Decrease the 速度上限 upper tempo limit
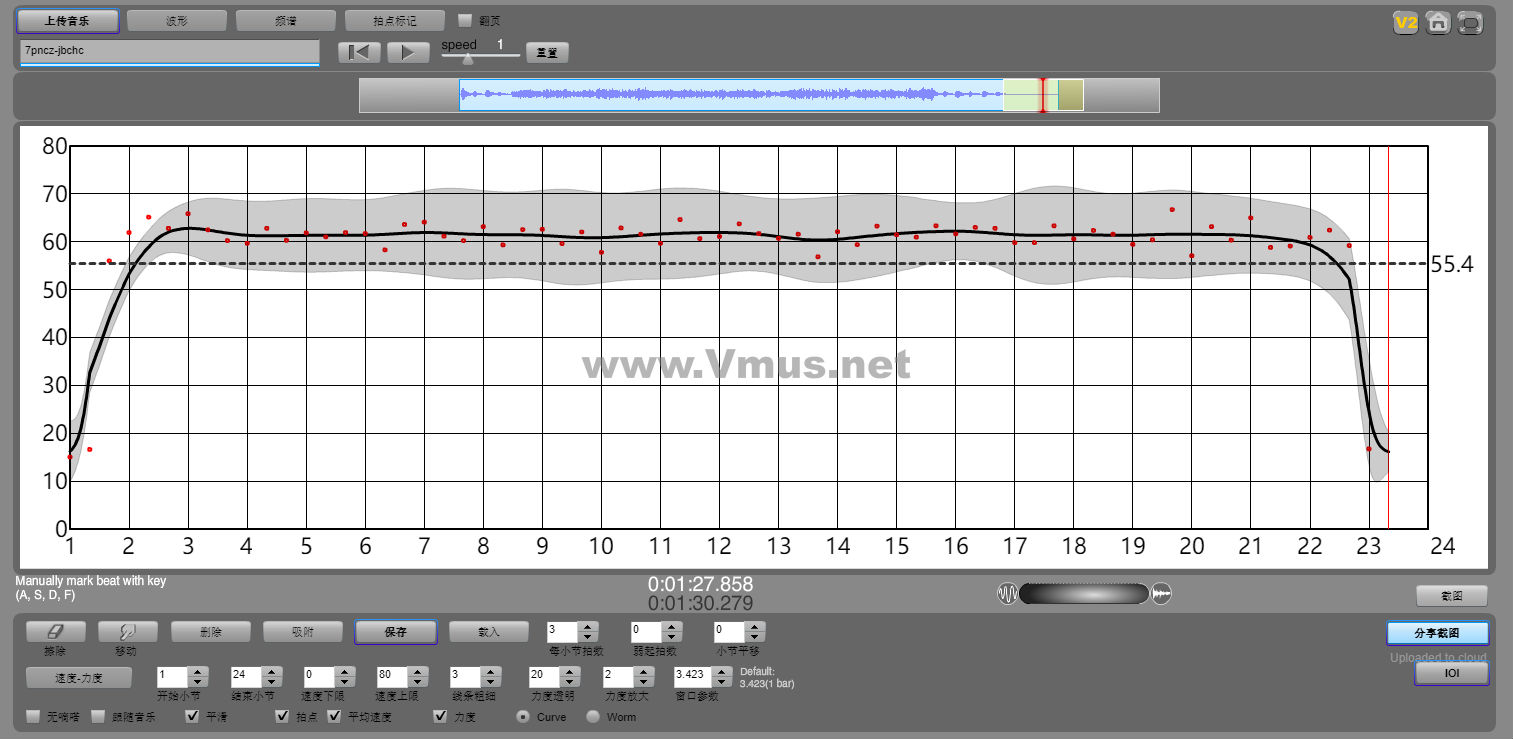This screenshot has height=739, width=1513. [419, 682]
